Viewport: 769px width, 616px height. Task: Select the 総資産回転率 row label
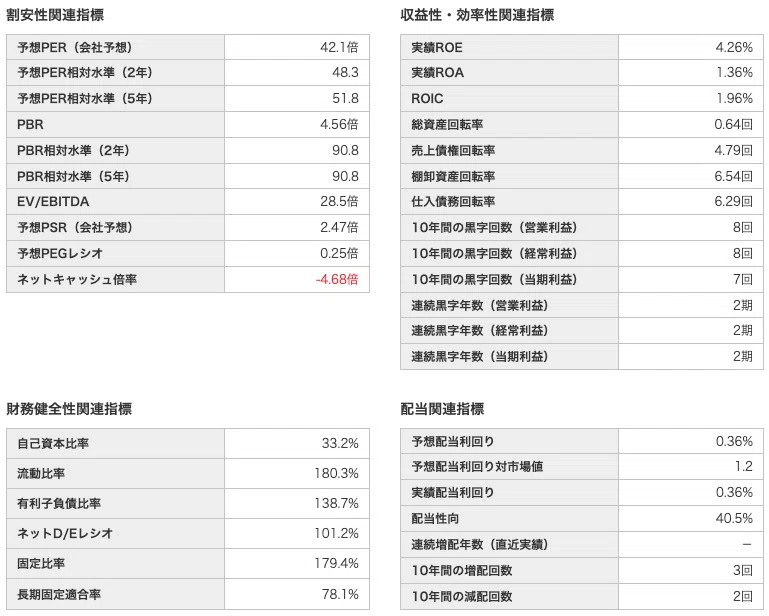[447, 125]
